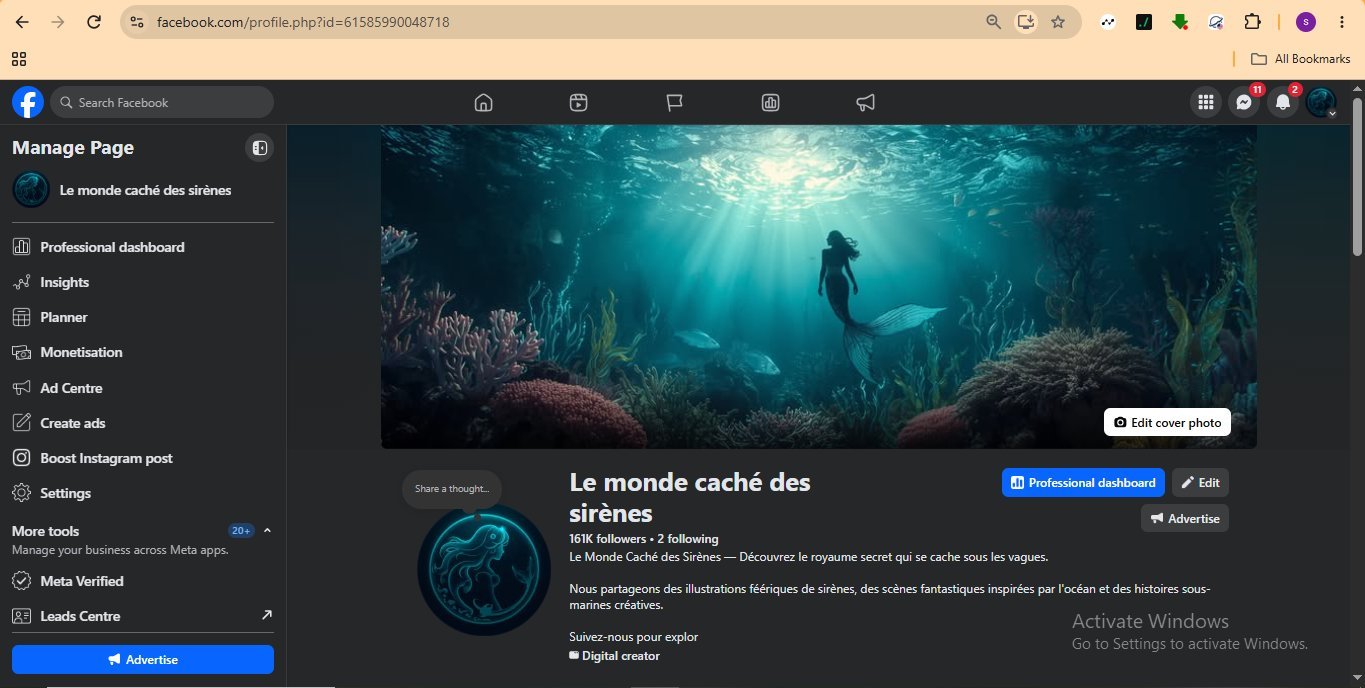Open the All Bookmarks folder

coord(1300,59)
